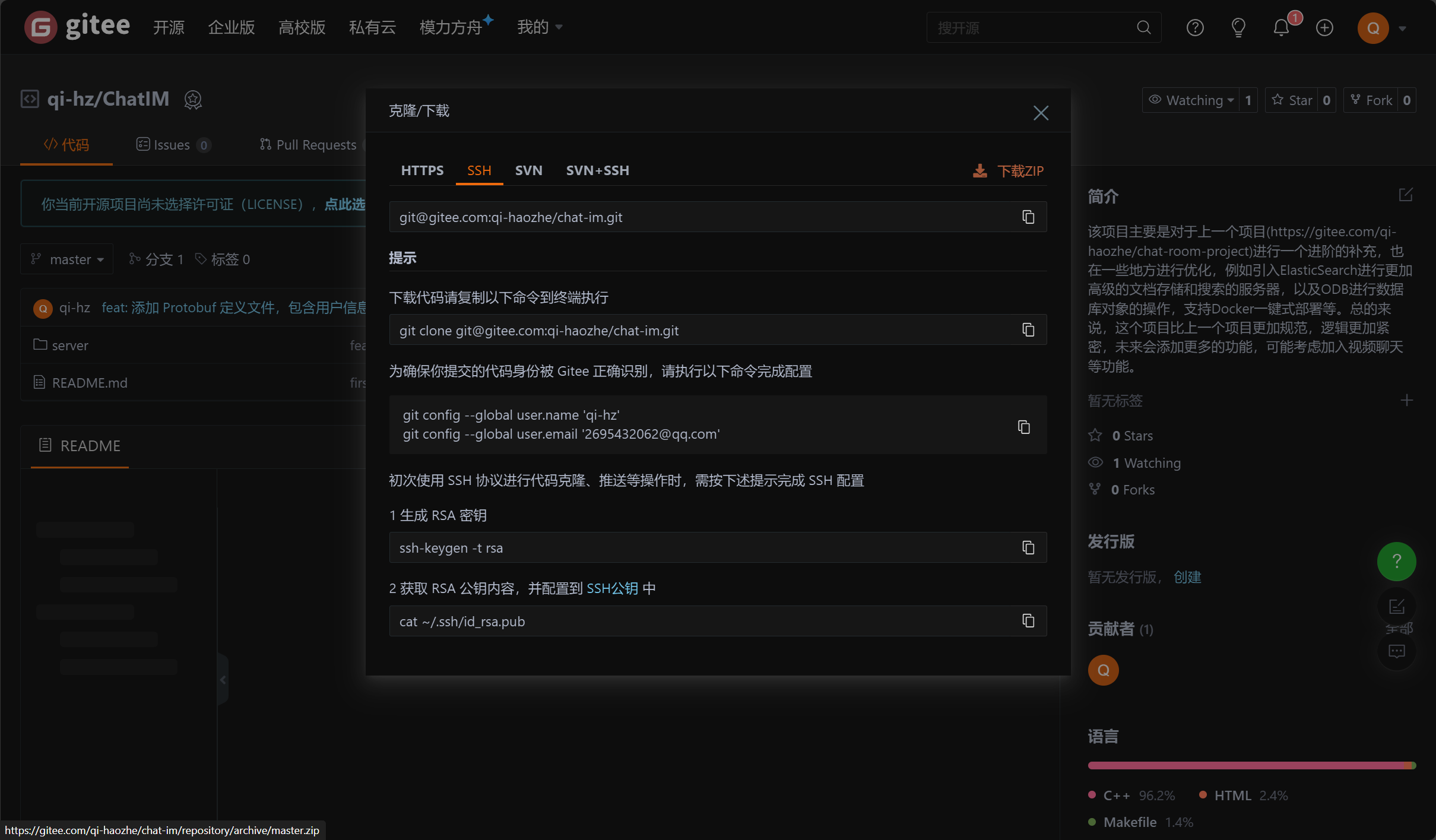Copy the ssh-keygen -t rsa command
1436x840 pixels.
pyautogui.click(x=1028, y=547)
